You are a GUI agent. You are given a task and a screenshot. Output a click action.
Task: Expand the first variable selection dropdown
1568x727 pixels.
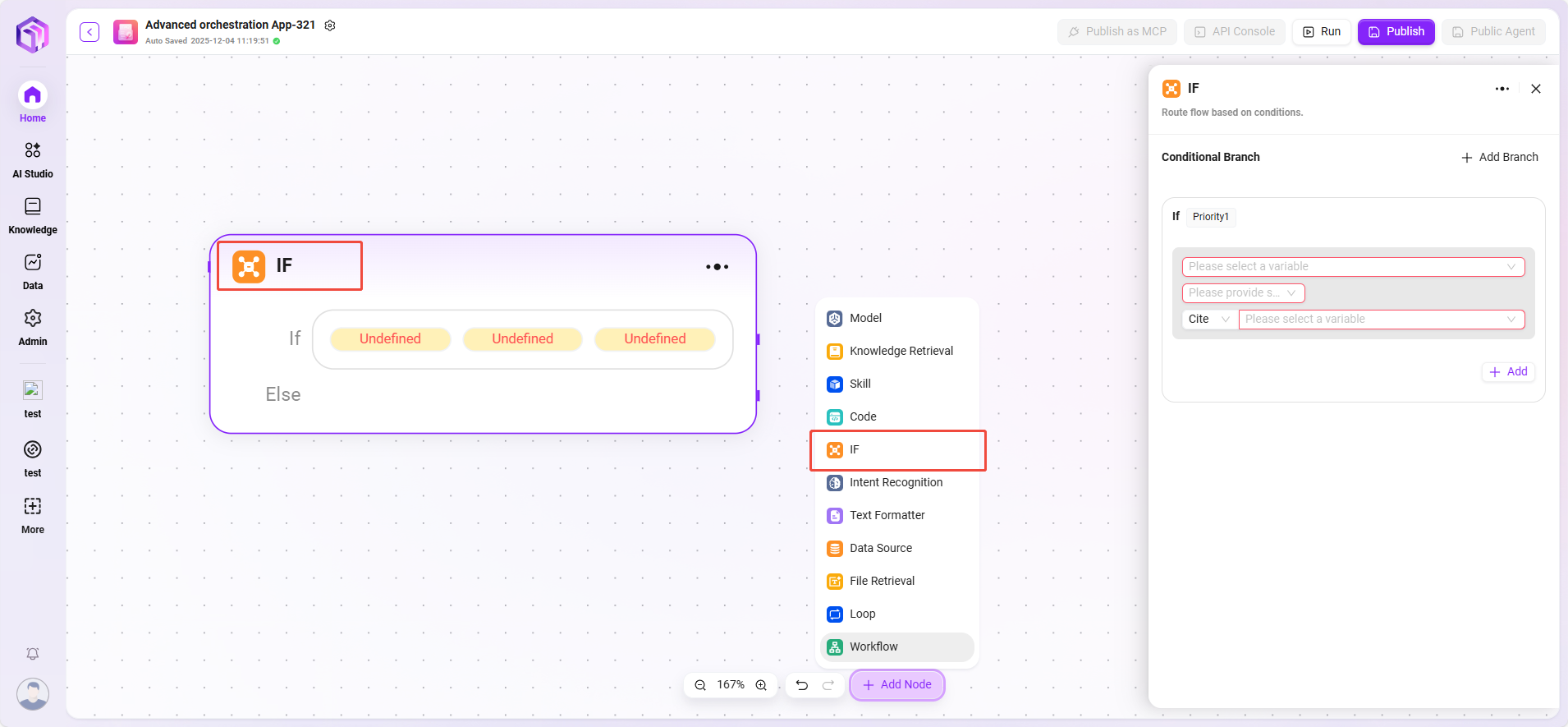tap(1353, 267)
